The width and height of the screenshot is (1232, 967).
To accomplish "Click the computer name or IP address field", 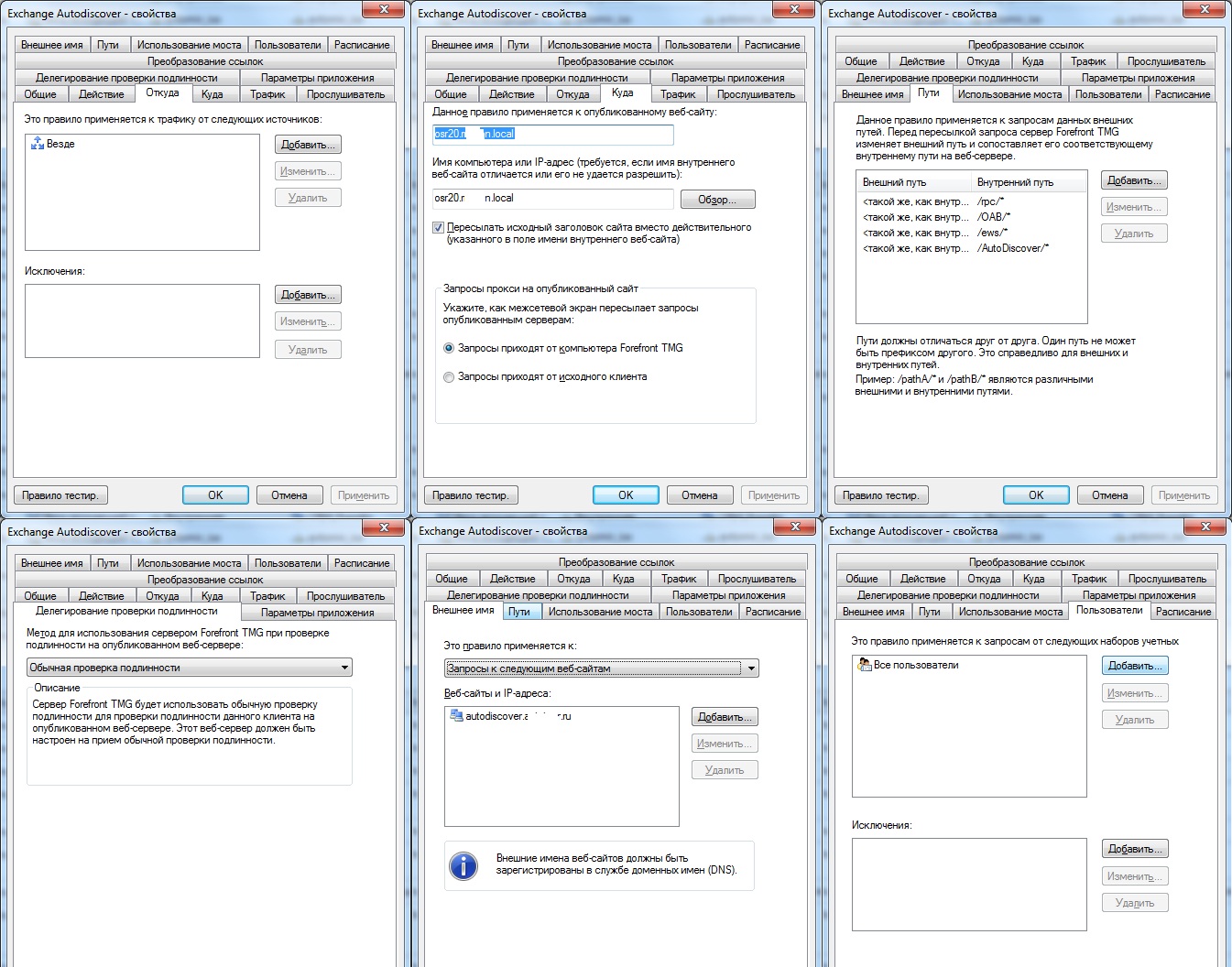I will click(x=552, y=198).
